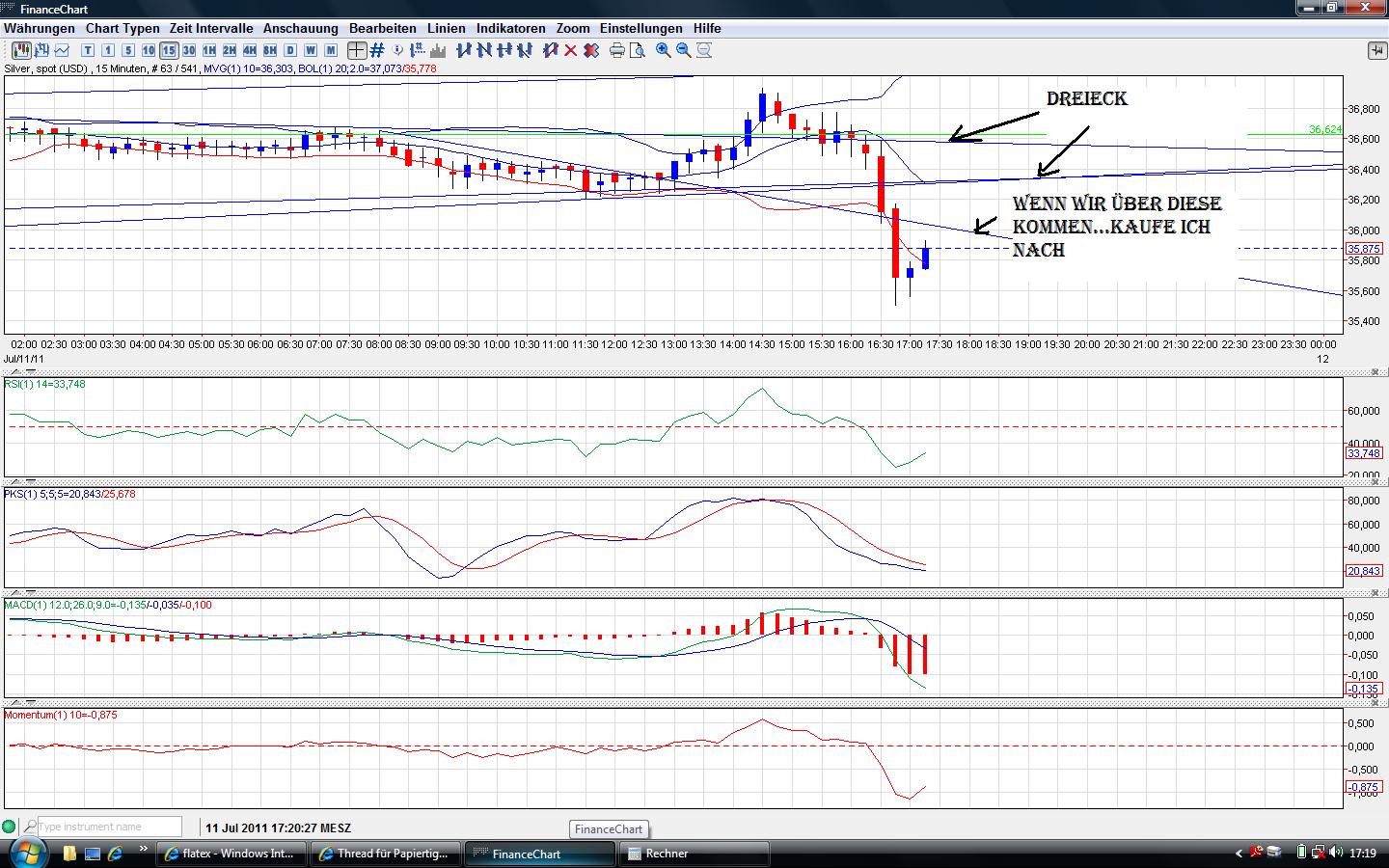
Task: Click the green connection status indicator
Action: point(10,827)
